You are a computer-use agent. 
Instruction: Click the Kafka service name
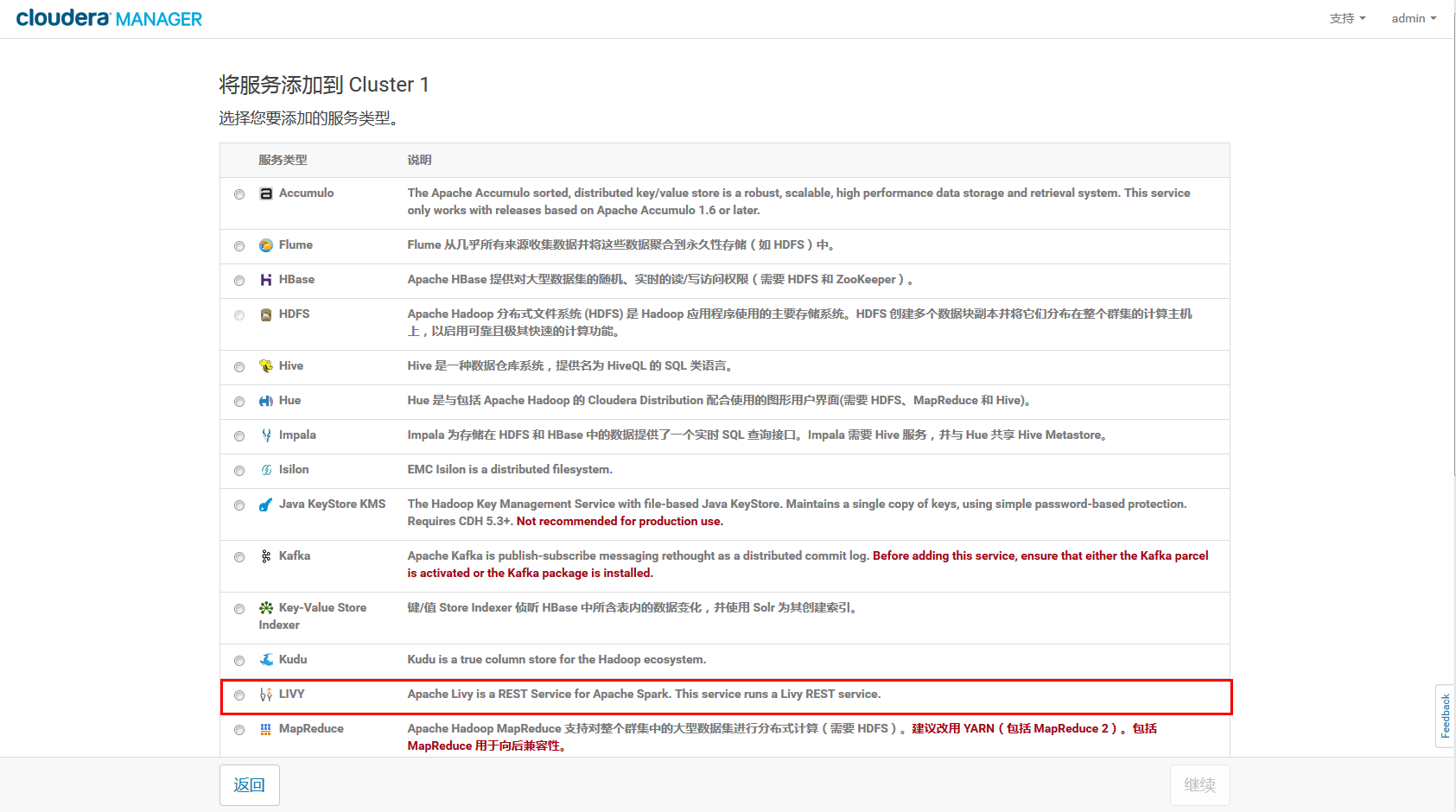pos(295,556)
